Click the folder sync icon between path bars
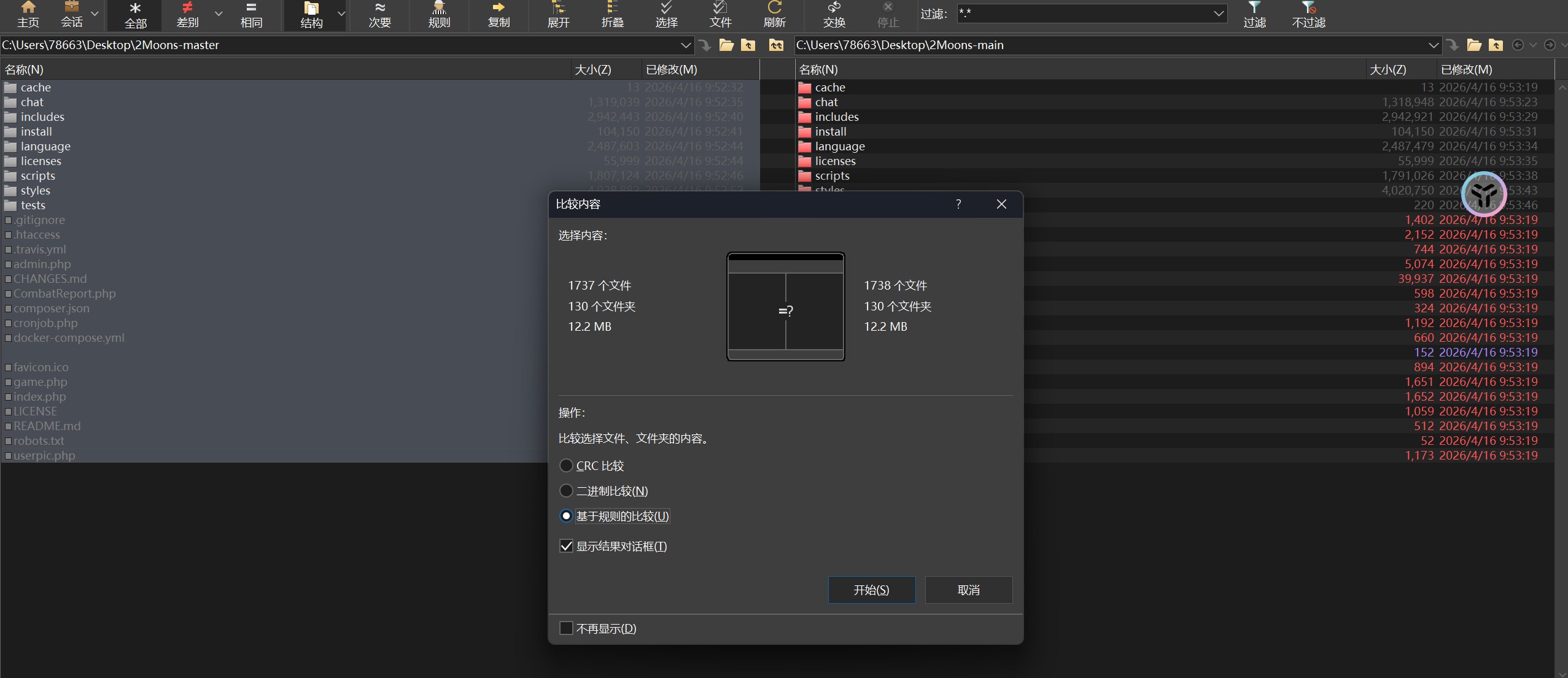Image resolution: width=1568 pixels, height=678 pixels. point(776,45)
